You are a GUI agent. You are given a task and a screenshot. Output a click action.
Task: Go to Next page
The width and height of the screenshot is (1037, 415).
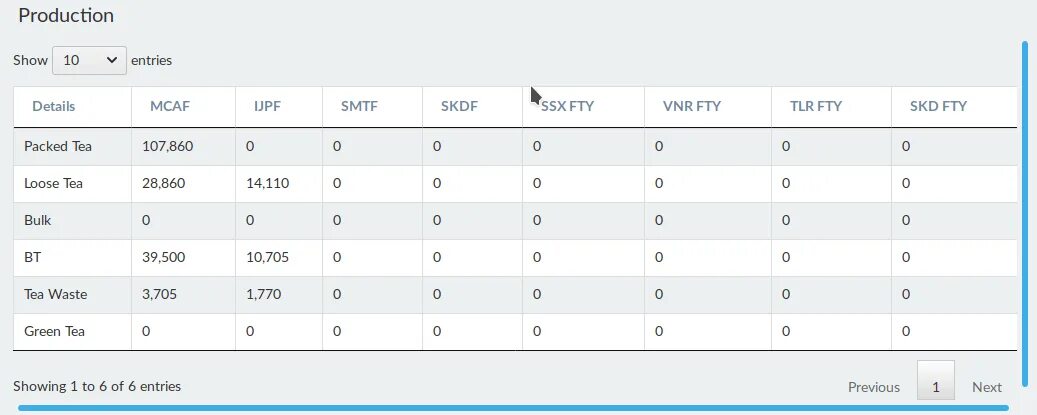click(987, 387)
